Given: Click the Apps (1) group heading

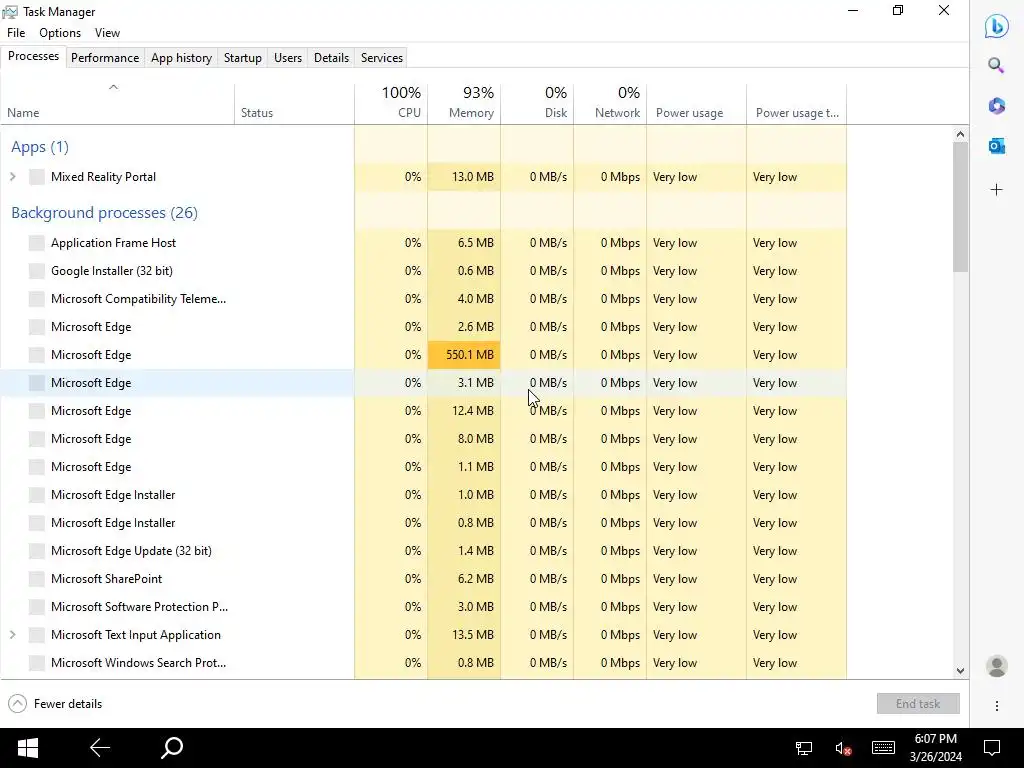Looking at the screenshot, I should (40, 147).
